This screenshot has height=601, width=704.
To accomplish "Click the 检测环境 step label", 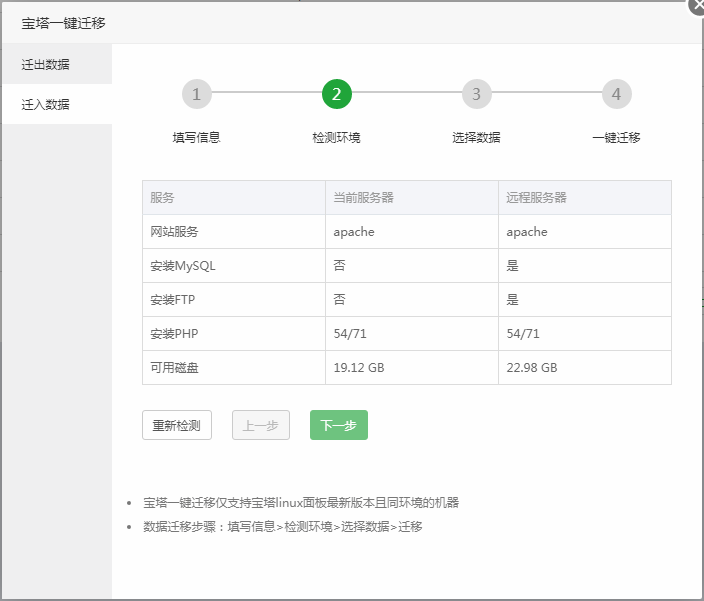I will [x=337, y=138].
